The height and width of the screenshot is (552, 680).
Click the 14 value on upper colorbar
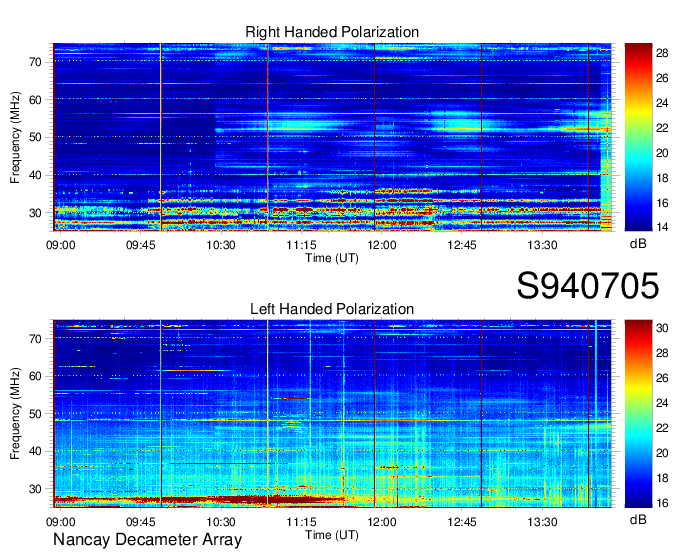662,227
